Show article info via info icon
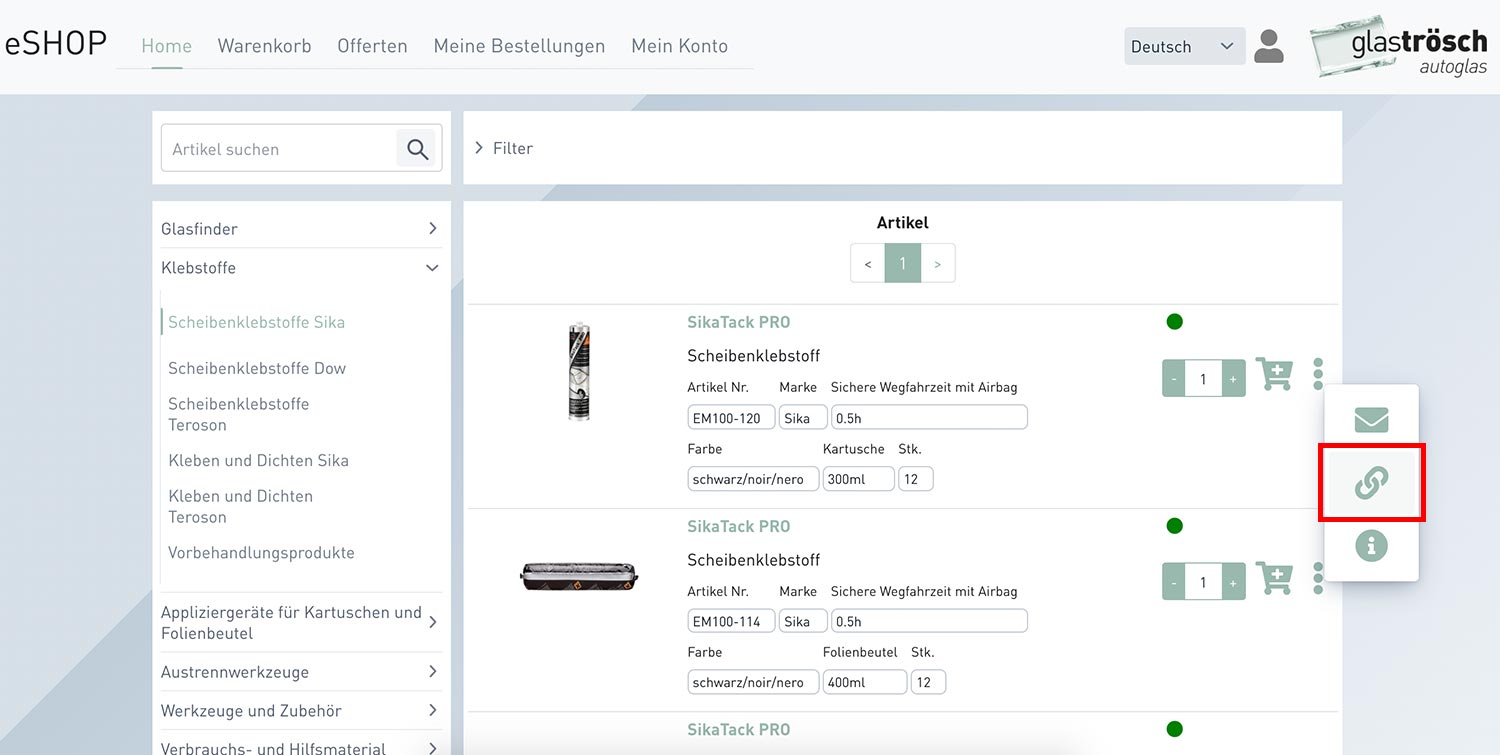 pyautogui.click(x=1371, y=545)
